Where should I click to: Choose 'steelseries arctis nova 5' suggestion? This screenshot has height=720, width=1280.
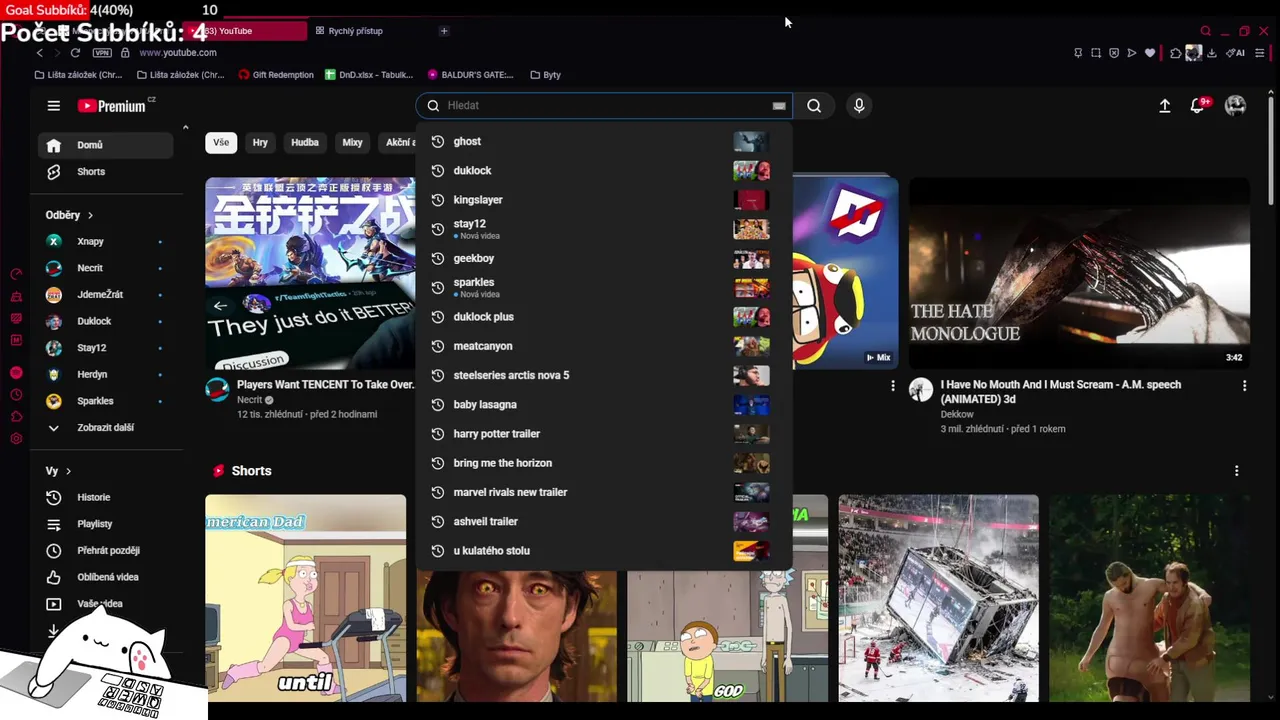[x=604, y=375]
